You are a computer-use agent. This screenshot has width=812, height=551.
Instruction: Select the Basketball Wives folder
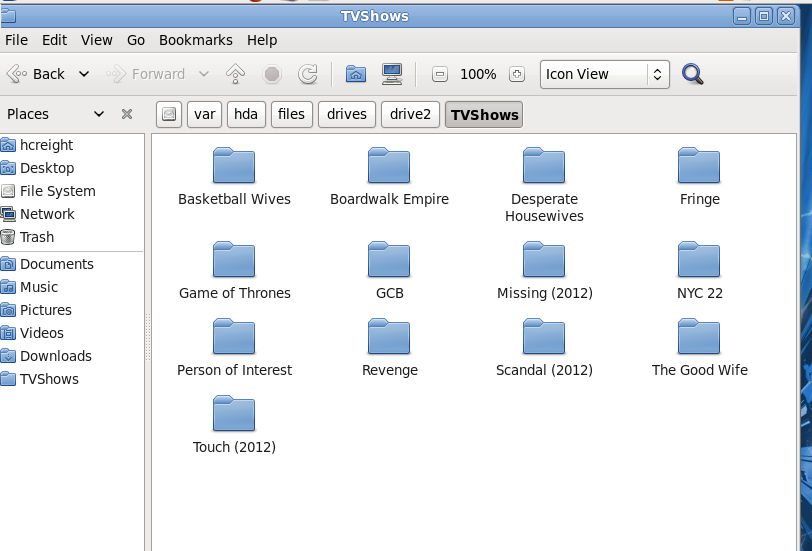point(234,177)
